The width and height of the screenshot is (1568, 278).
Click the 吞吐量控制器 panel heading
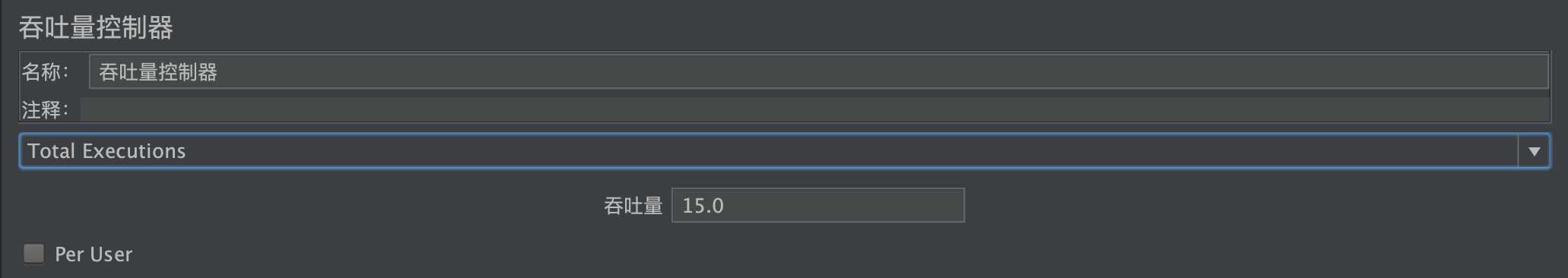coord(96,28)
